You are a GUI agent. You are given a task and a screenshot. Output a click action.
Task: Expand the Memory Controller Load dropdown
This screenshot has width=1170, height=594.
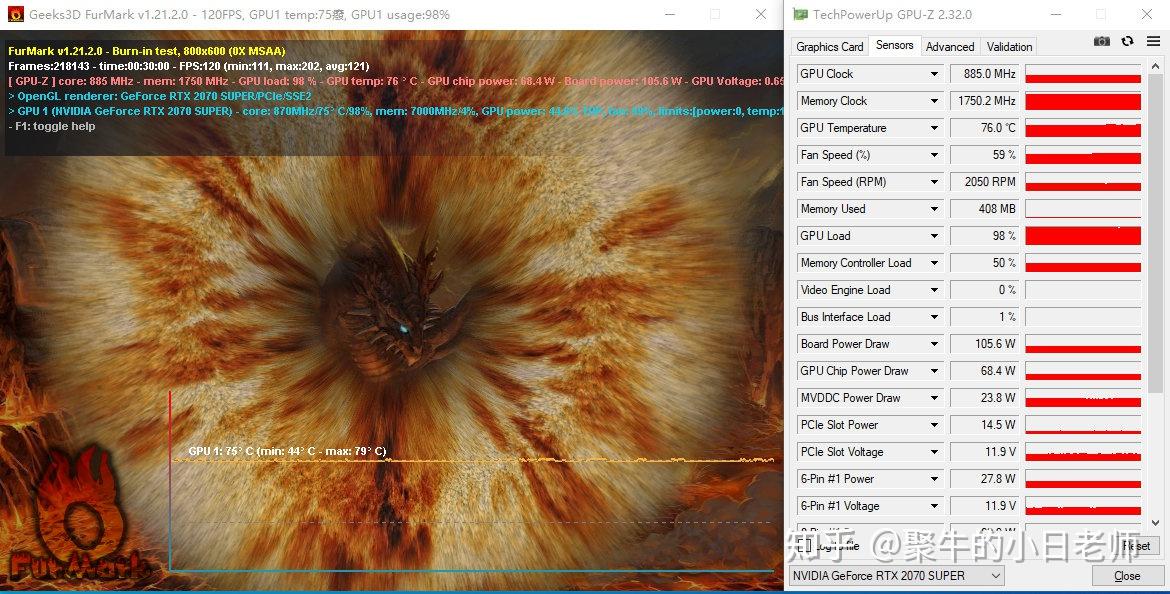coord(934,263)
